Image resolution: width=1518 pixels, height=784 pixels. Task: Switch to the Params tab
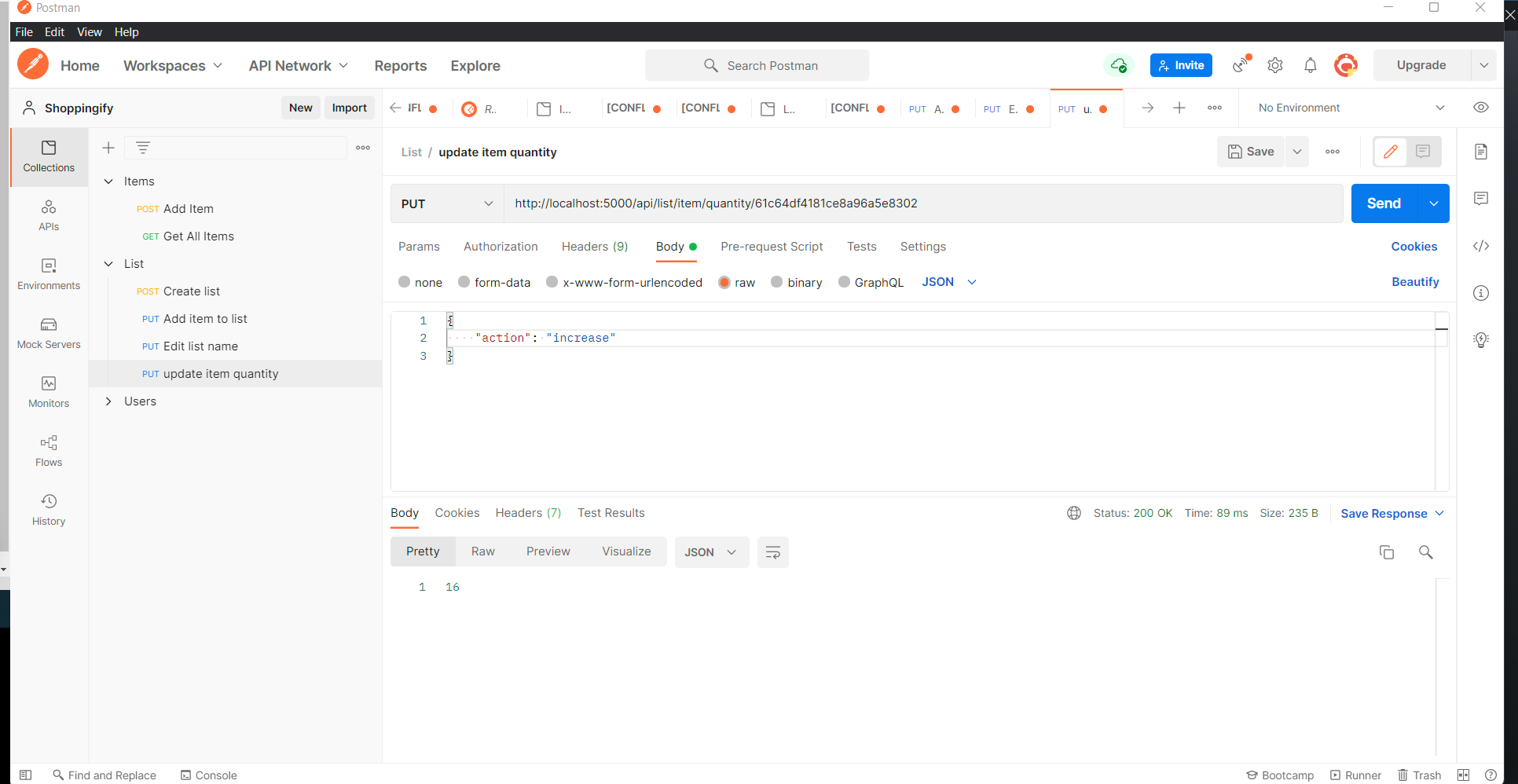419,247
